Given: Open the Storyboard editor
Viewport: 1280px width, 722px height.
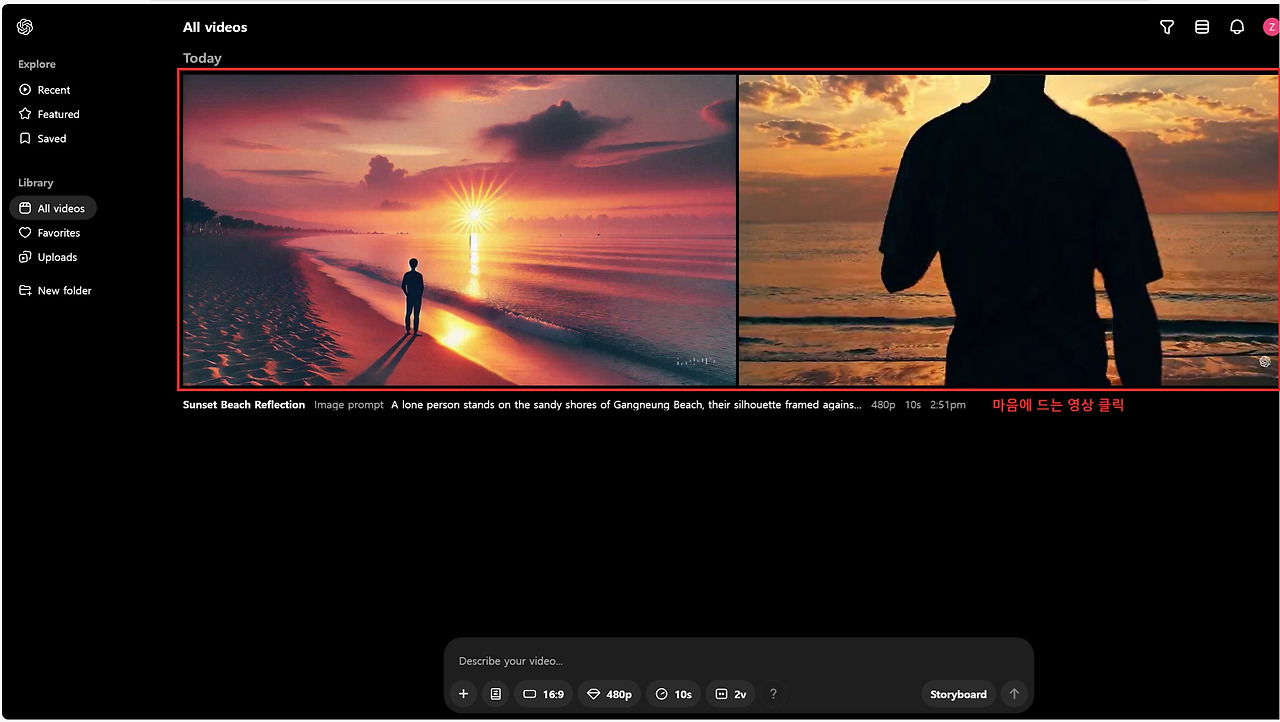Looking at the screenshot, I should pyautogui.click(x=958, y=694).
